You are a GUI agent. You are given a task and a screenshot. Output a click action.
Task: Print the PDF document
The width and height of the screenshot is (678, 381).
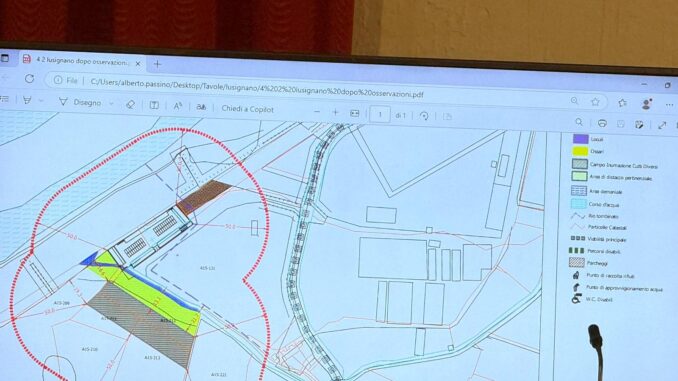coord(602,124)
